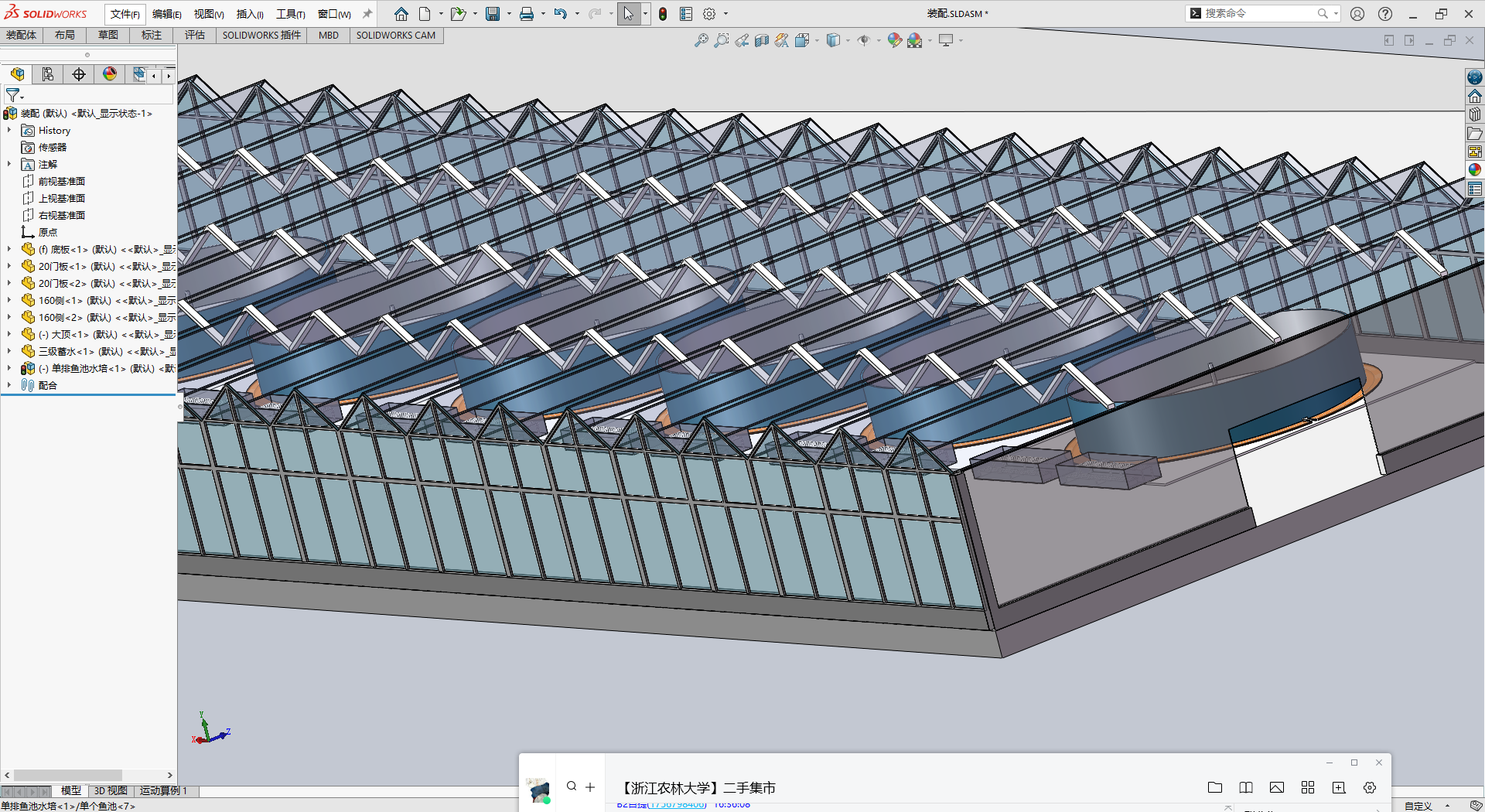Open the DisplayManager color ball tab
This screenshot has width=1485, height=812.
click(110, 74)
